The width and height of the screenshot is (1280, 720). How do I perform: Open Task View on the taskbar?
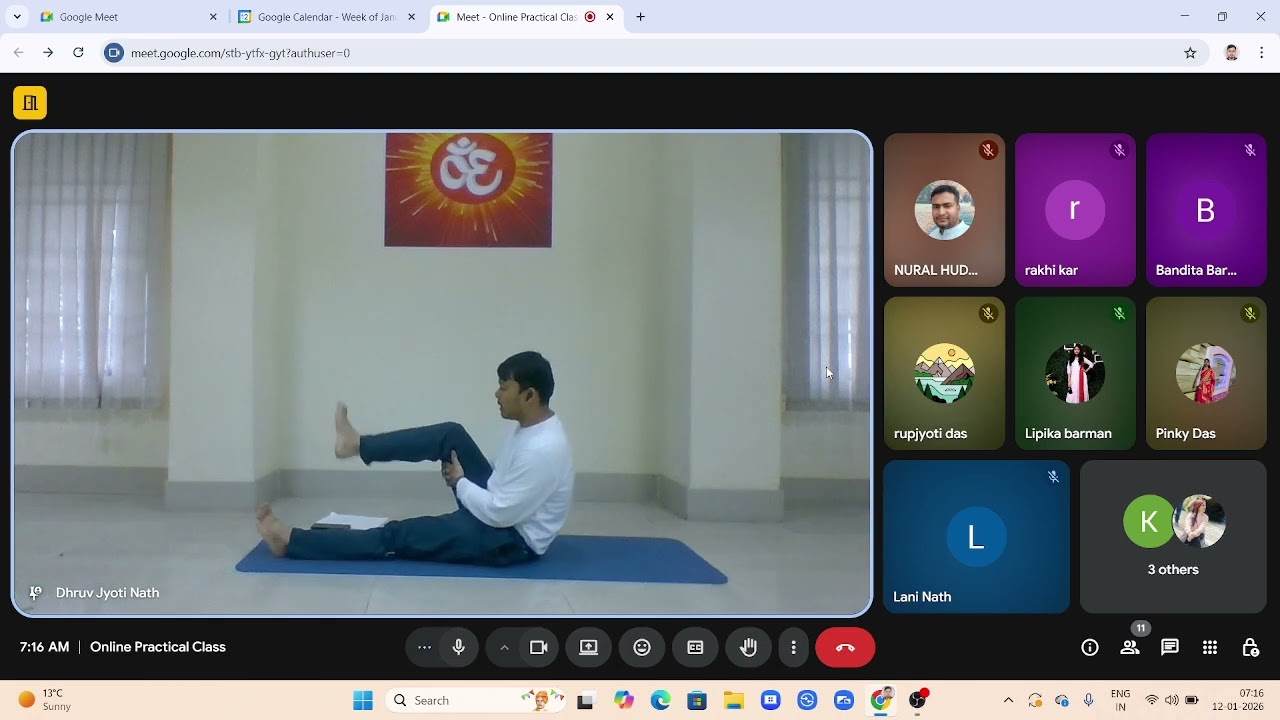click(585, 700)
